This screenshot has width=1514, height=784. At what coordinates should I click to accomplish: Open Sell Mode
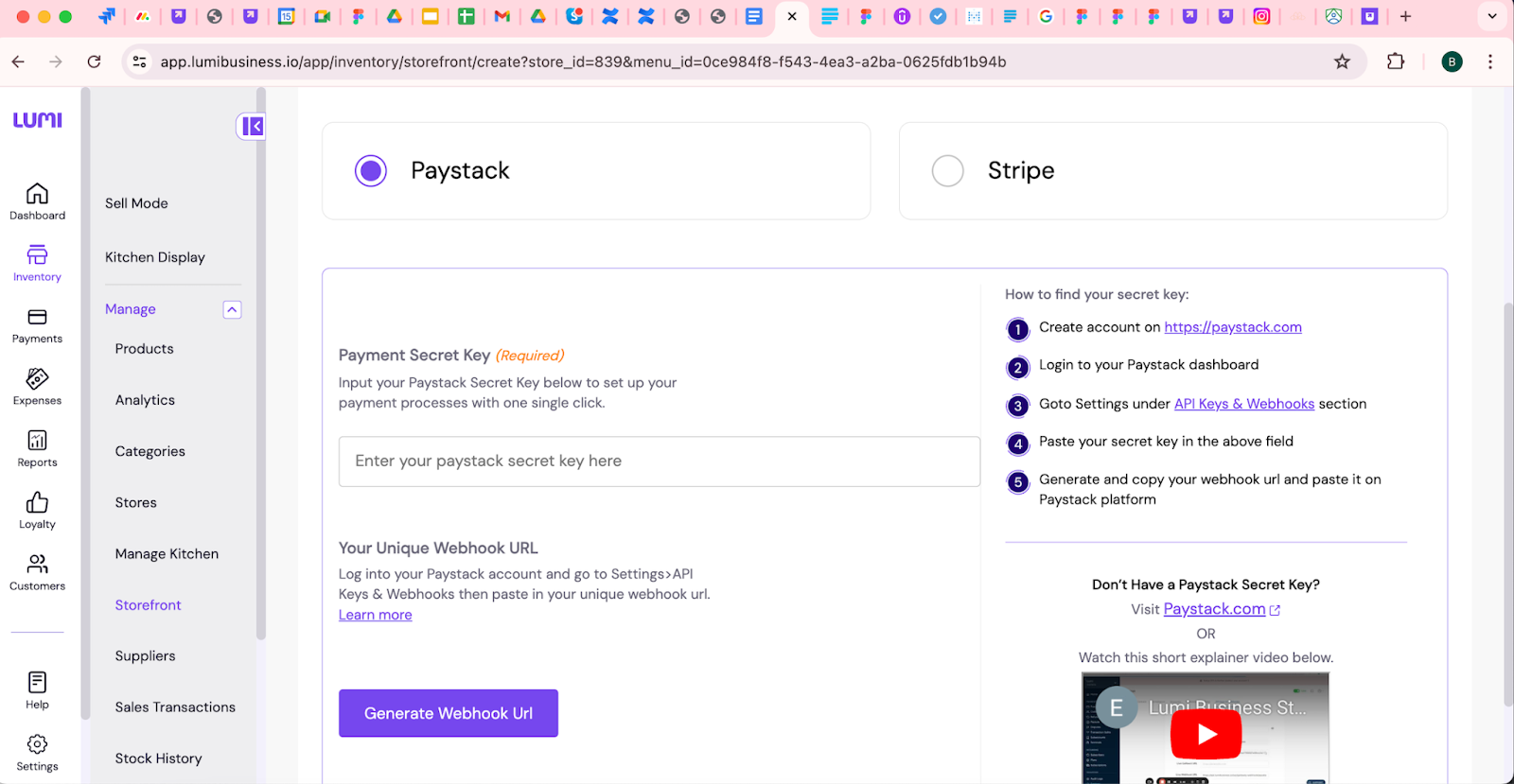[136, 203]
